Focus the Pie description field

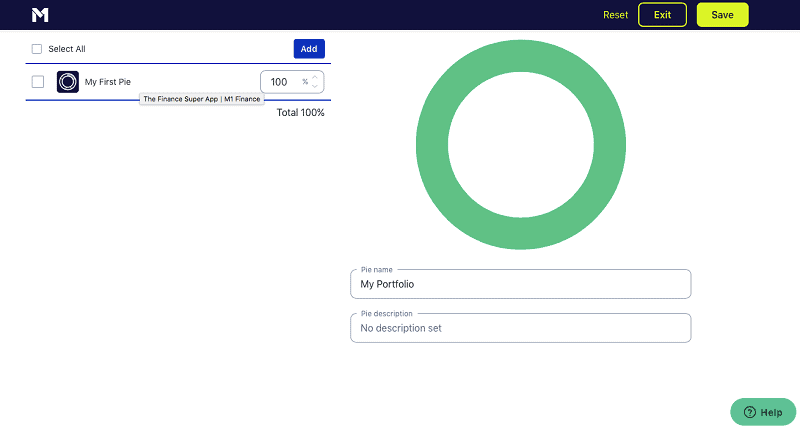tap(520, 328)
